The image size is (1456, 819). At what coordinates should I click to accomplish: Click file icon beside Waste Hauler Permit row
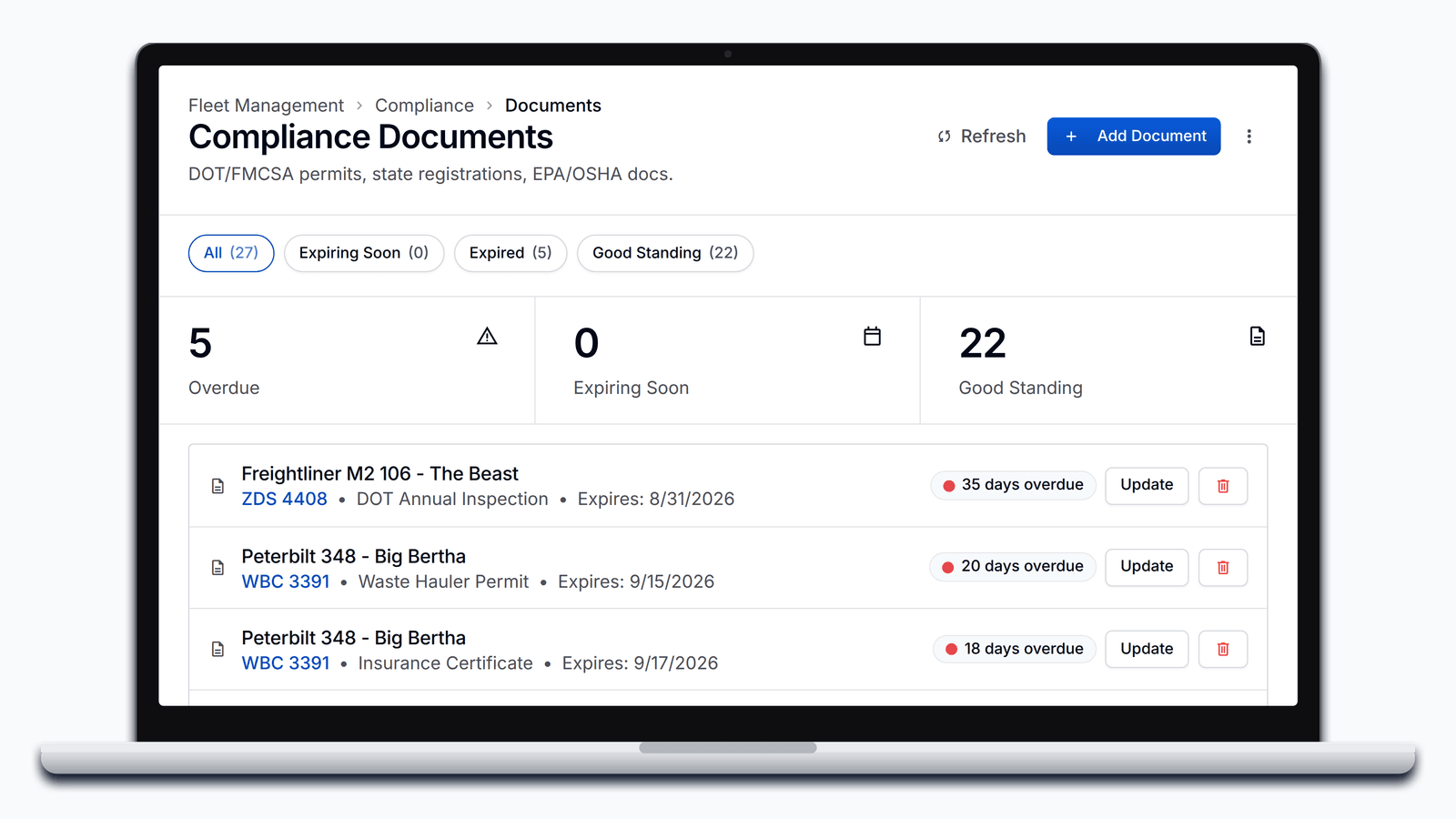click(x=217, y=568)
